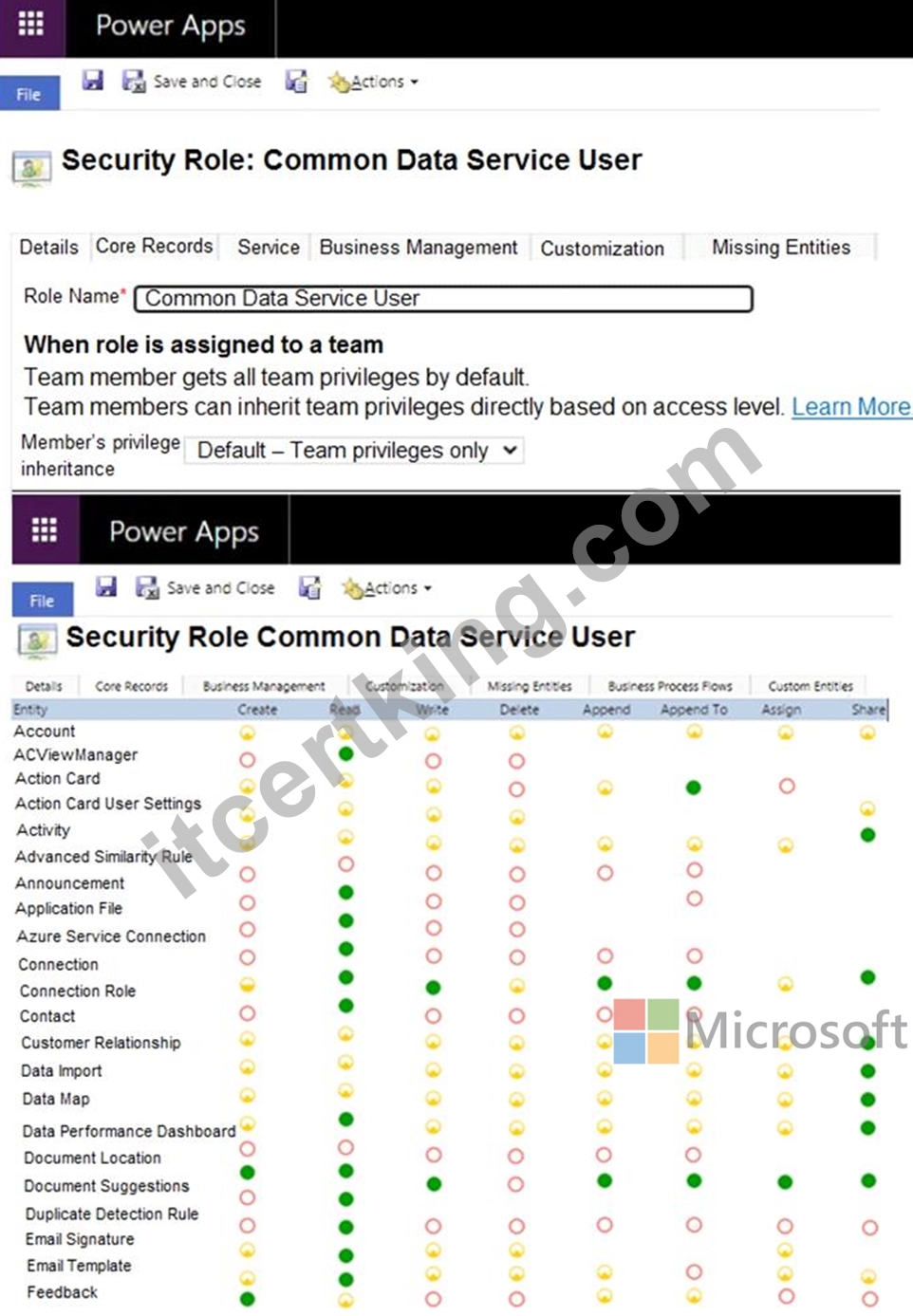Expand the lower Actions menu
The height and width of the screenshot is (1316, 913).
[387, 588]
